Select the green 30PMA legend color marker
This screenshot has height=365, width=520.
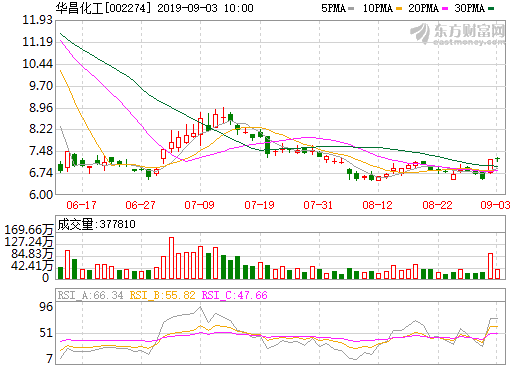pyautogui.click(x=491, y=9)
